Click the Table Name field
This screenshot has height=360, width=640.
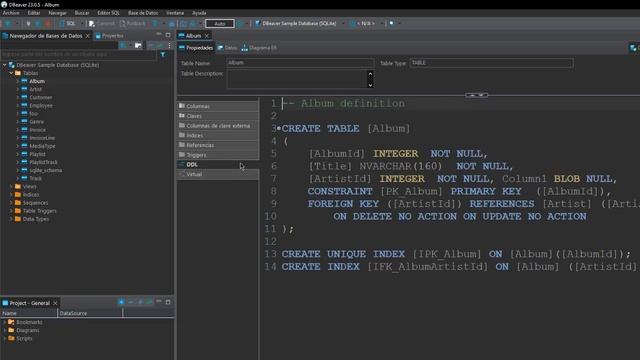300,63
